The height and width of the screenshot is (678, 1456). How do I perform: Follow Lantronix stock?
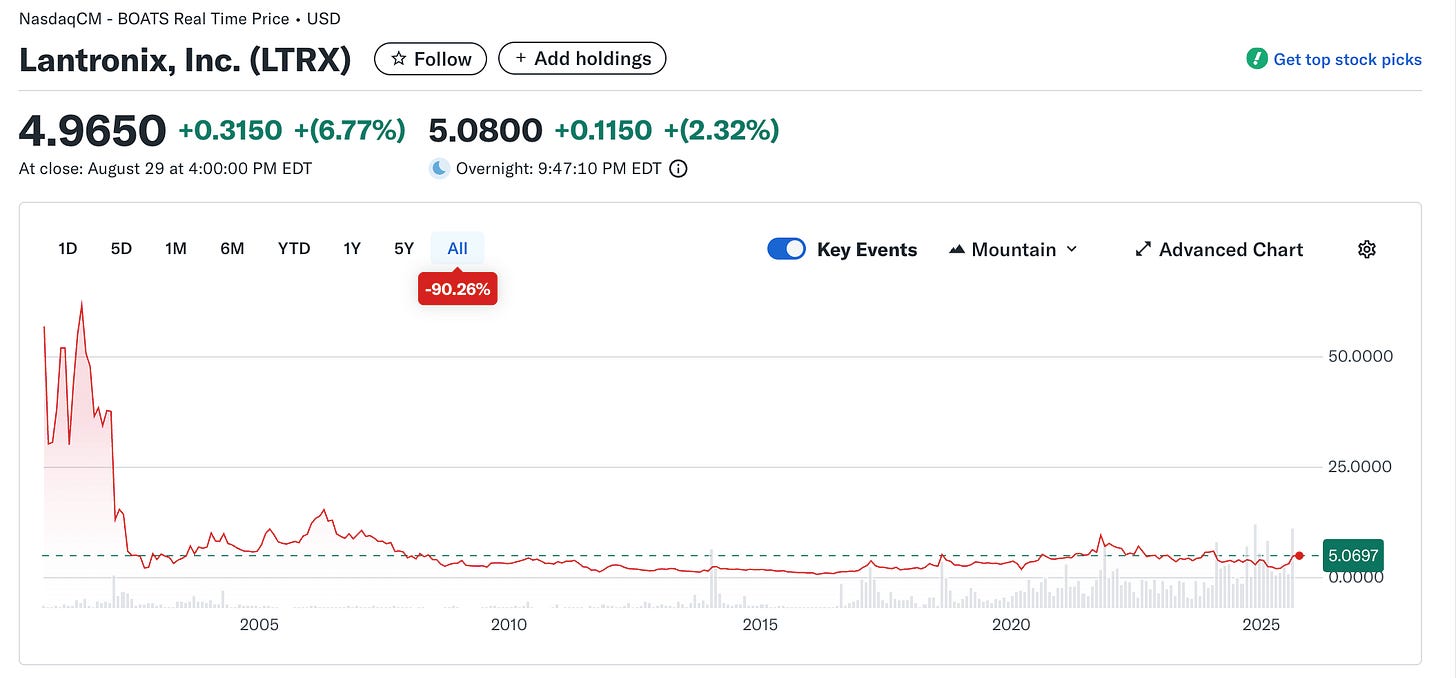[x=430, y=59]
